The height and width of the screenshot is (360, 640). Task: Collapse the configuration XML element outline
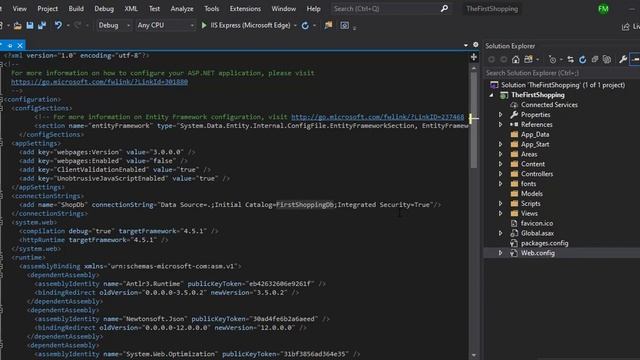point(2,100)
